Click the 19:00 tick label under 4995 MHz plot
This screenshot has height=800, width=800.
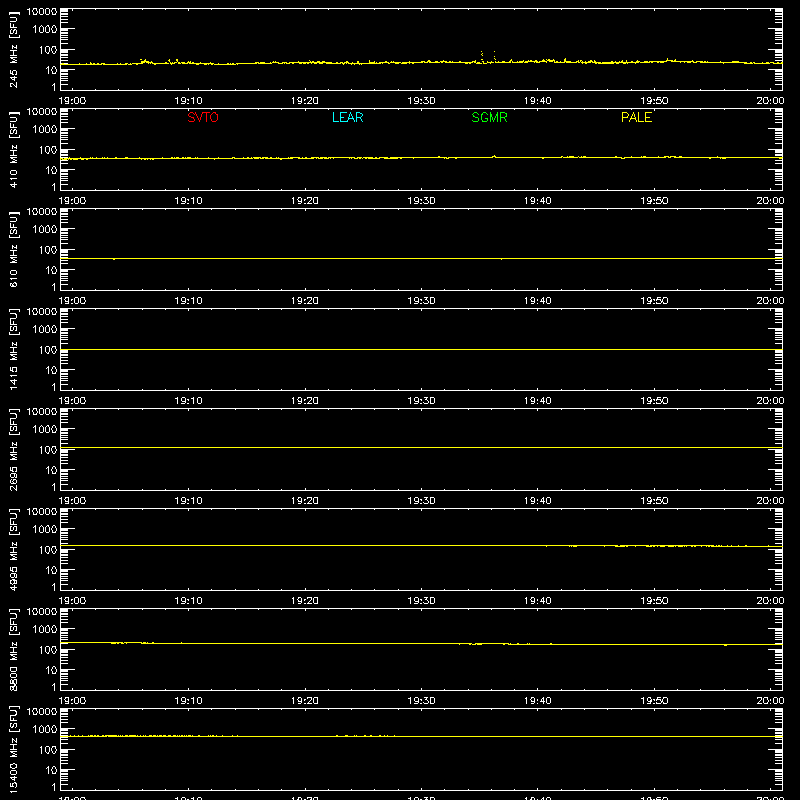tap(72, 601)
